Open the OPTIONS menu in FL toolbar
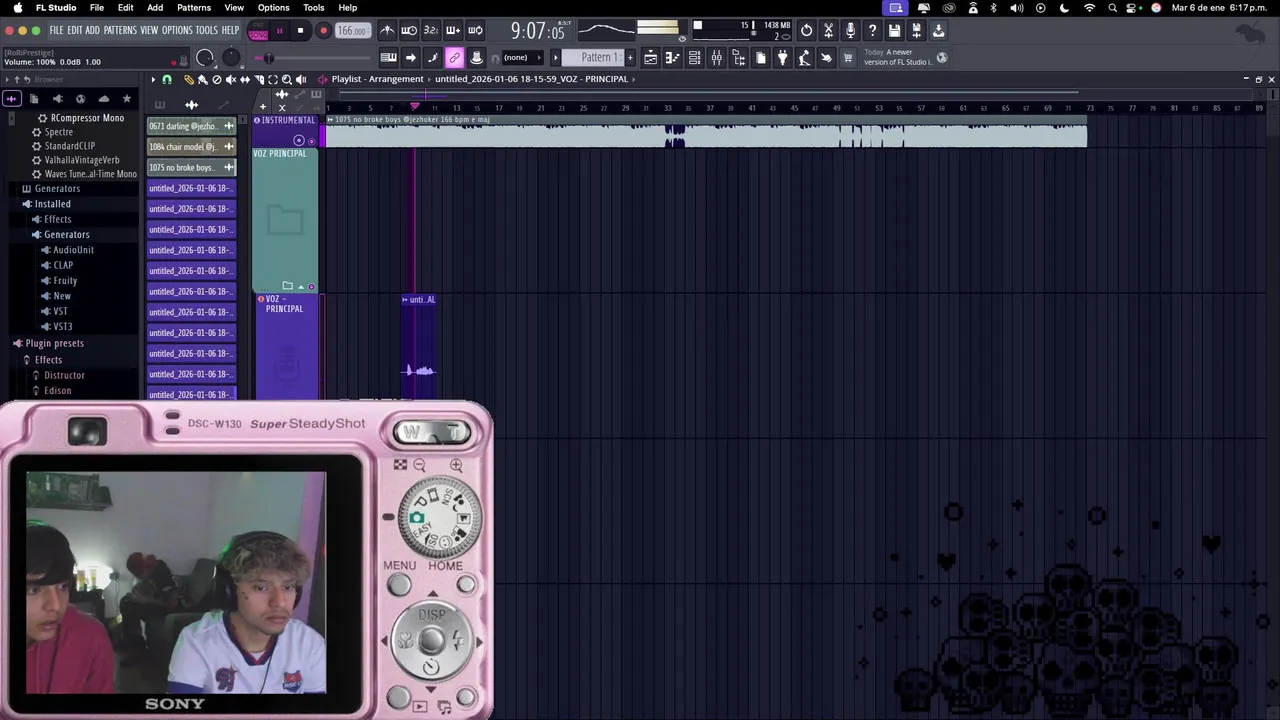The image size is (1280, 720). coord(176,30)
